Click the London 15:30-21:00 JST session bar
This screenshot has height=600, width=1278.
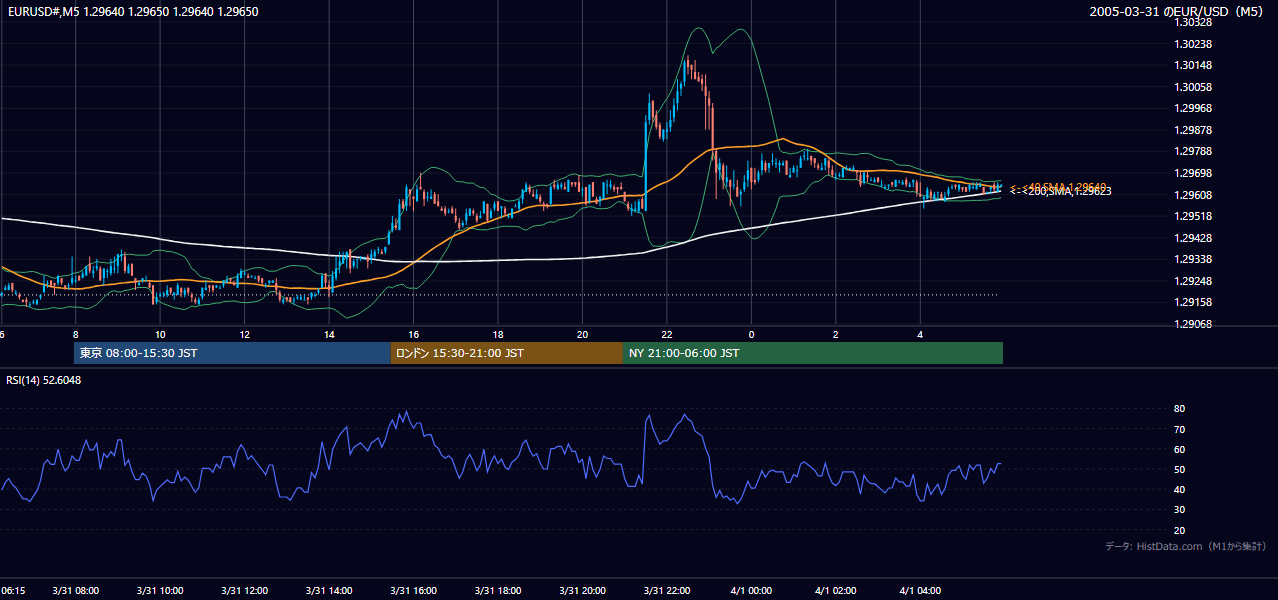tap(506, 353)
